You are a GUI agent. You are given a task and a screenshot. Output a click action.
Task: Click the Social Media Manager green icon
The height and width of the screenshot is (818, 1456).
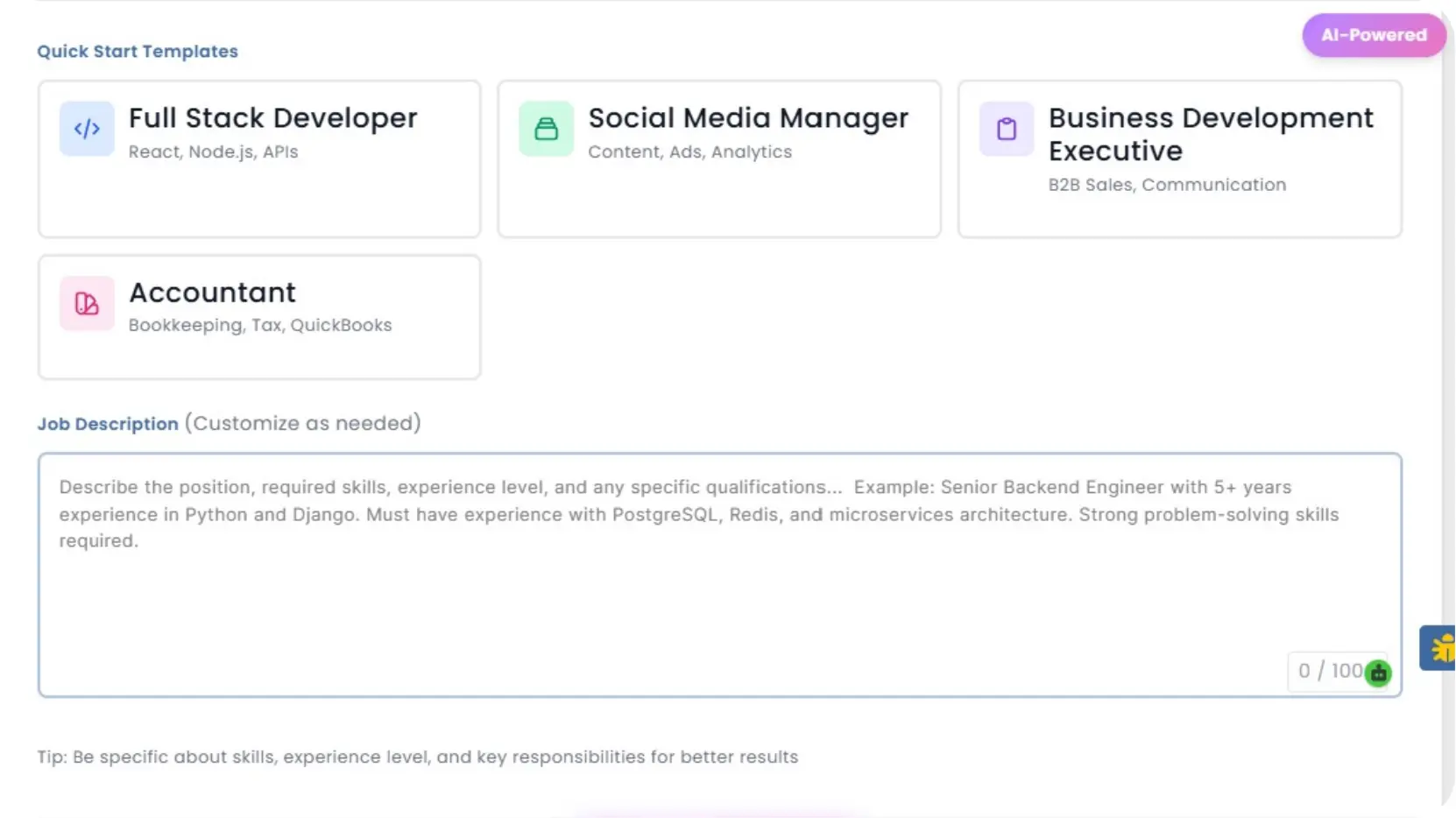point(546,129)
